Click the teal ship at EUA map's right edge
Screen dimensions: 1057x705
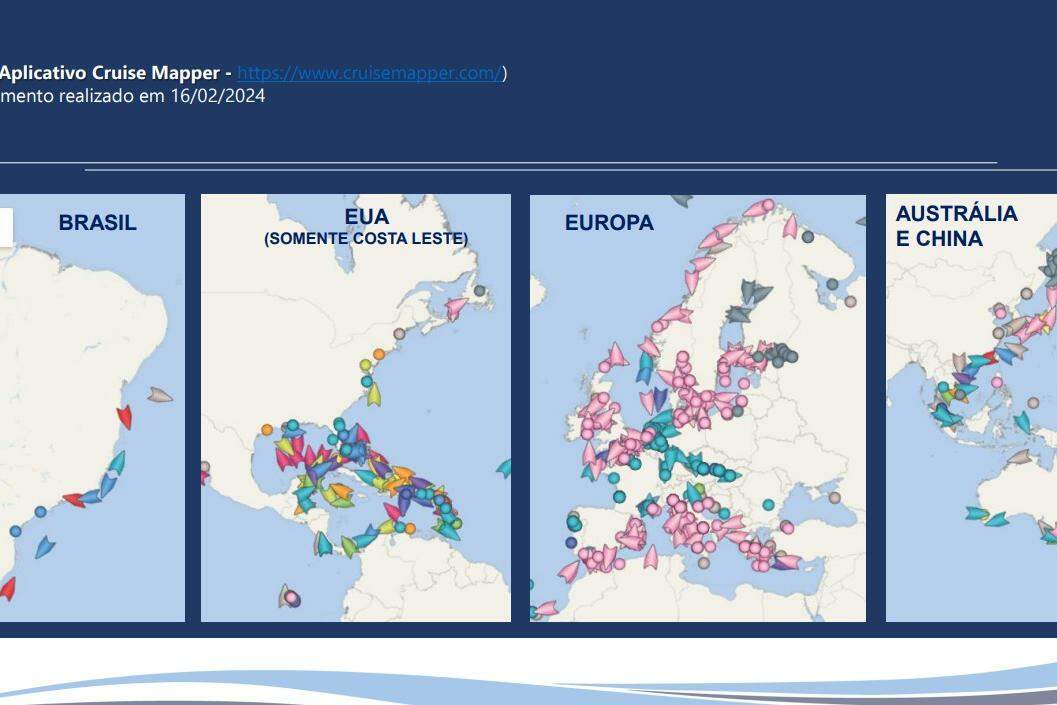point(504,467)
